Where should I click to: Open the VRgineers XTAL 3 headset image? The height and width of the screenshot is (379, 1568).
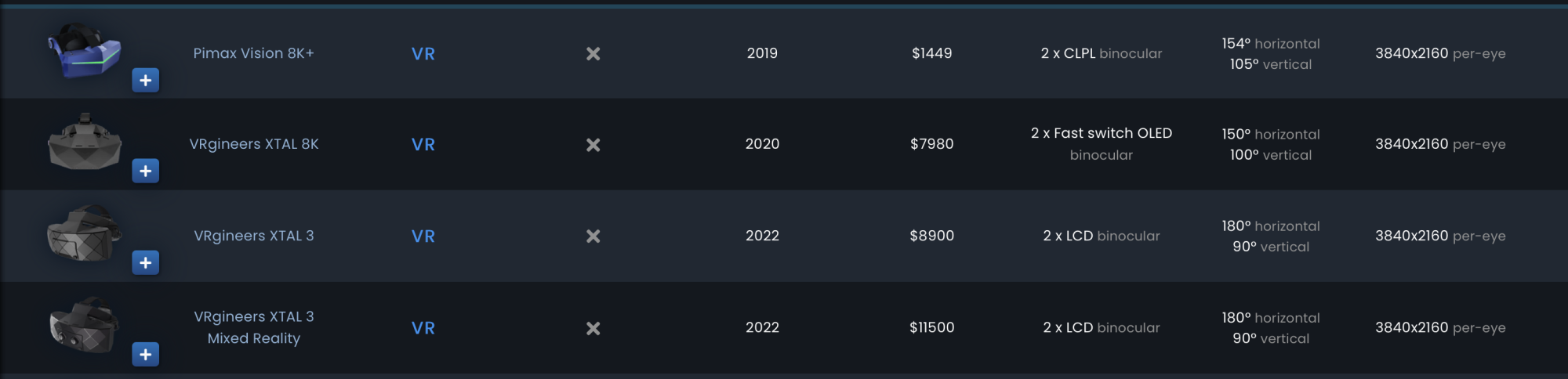pos(85,233)
